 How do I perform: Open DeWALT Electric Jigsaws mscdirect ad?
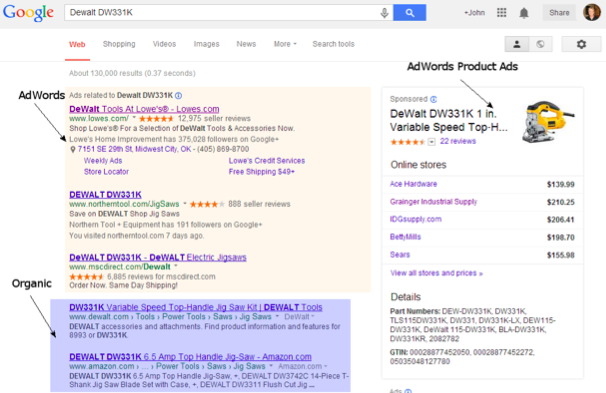click(158, 257)
